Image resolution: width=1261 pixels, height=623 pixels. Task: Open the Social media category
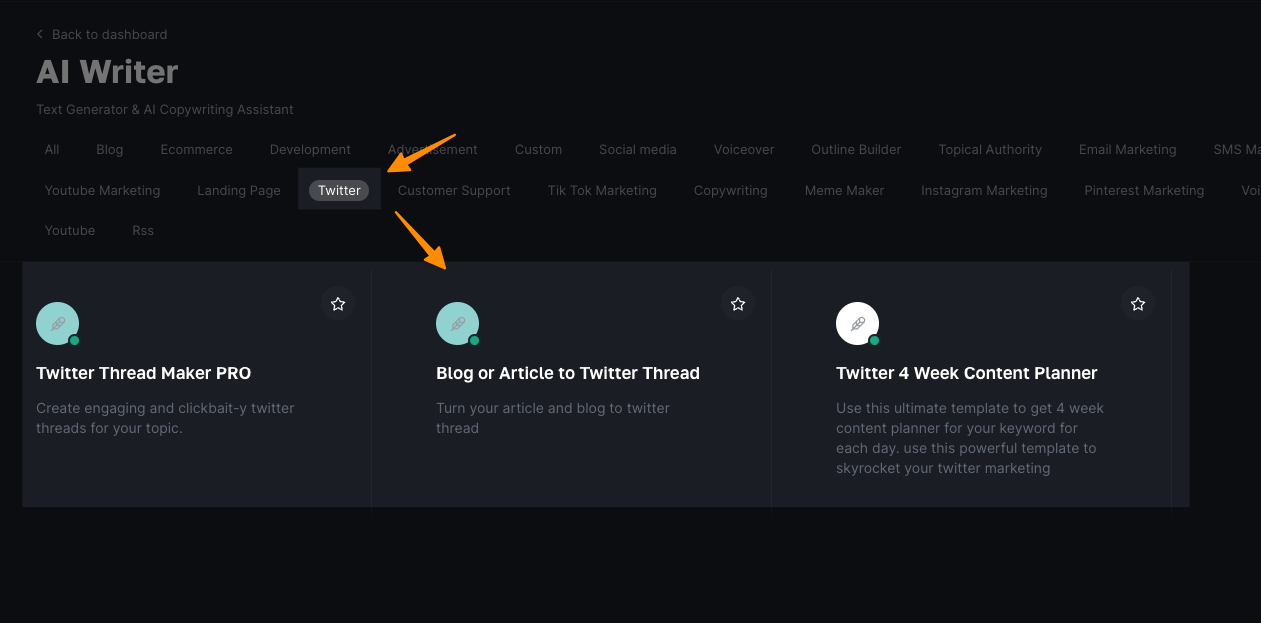637,149
